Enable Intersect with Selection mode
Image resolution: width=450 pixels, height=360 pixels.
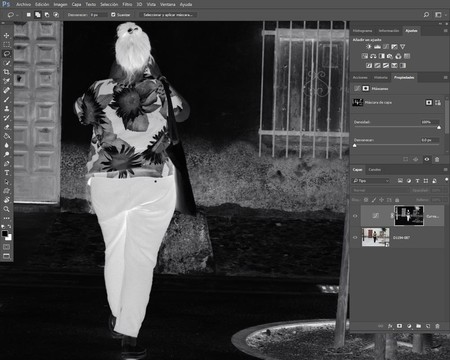[x=56, y=15]
